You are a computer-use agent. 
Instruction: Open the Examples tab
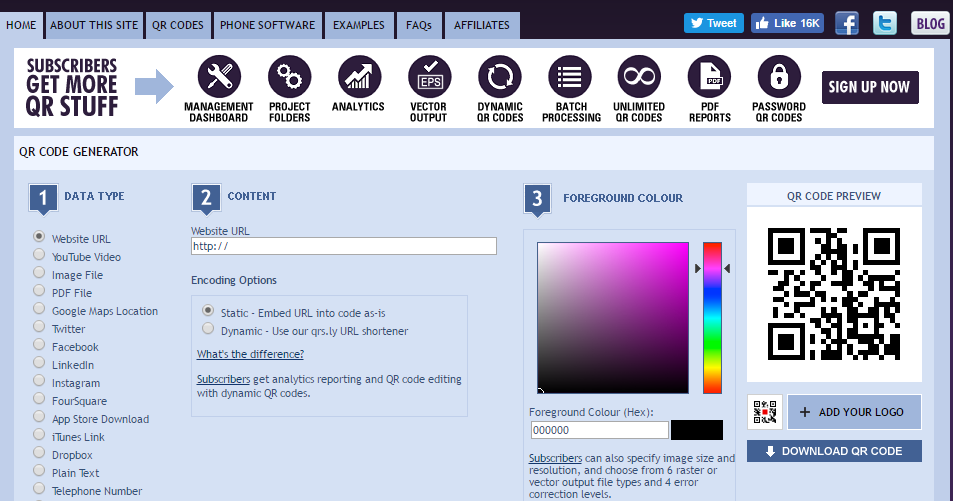359,26
